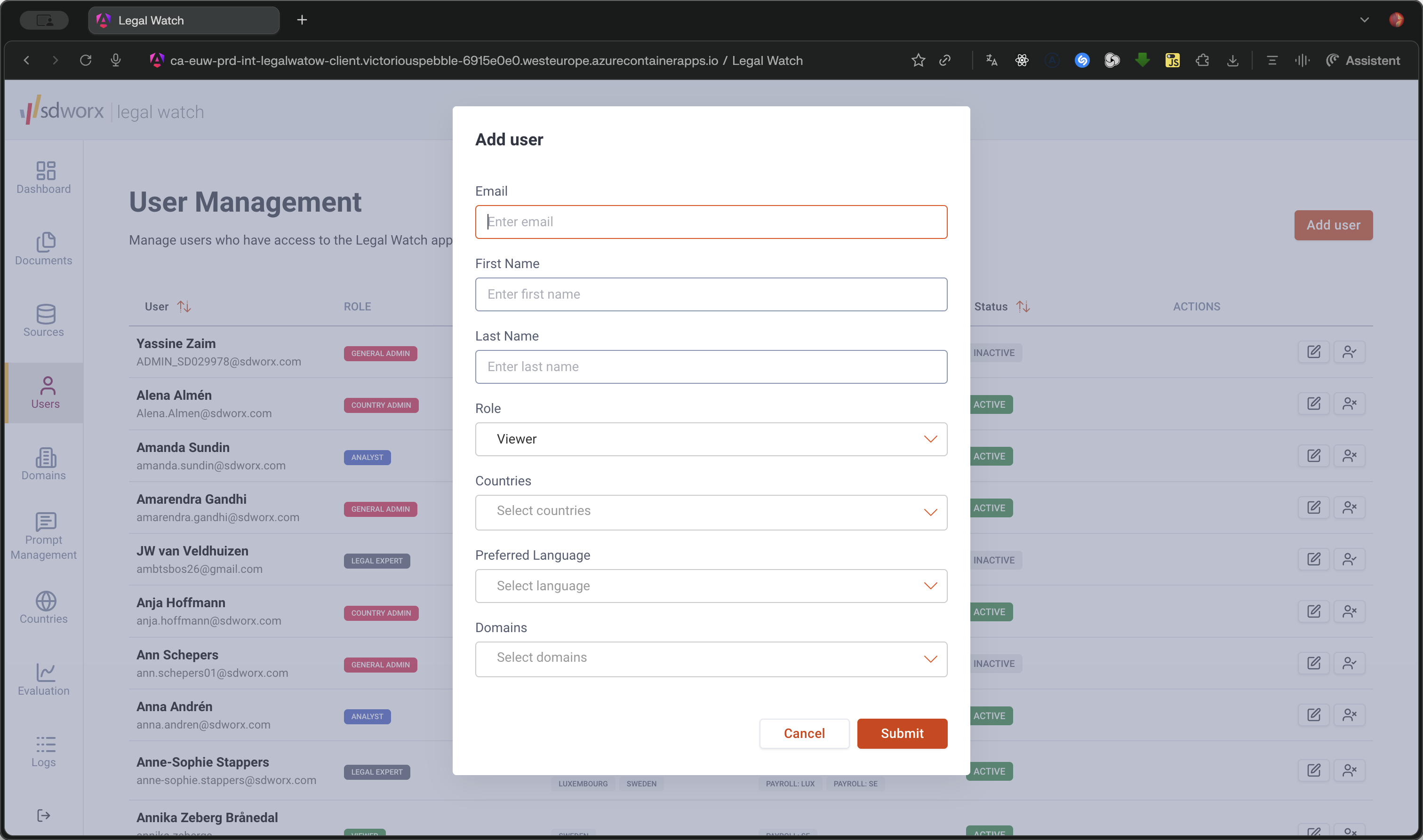Select Yassine Zaim's GENERAL ADMIN badge

(x=380, y=353)
